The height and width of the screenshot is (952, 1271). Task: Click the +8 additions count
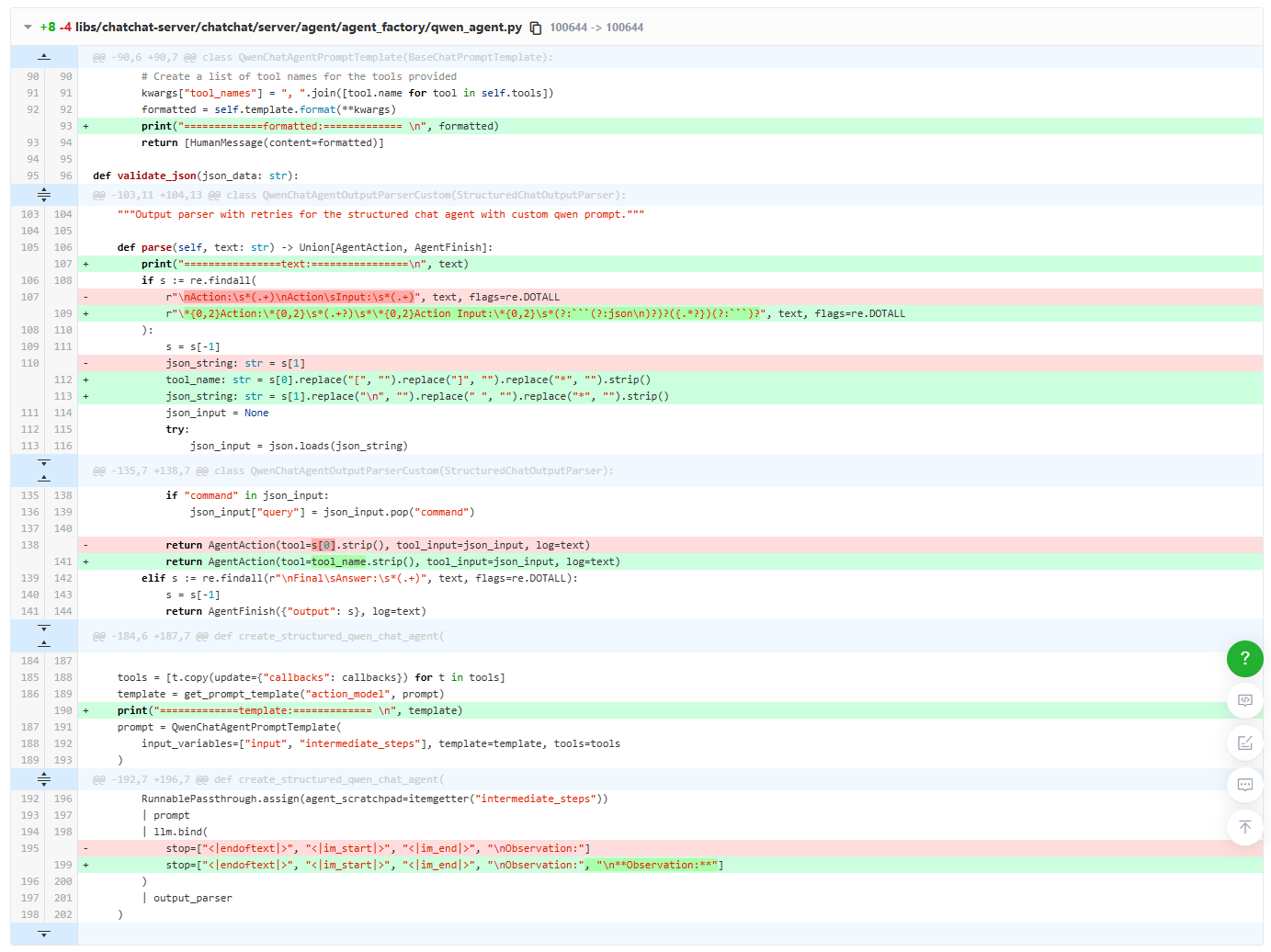(x=48, y=28)
